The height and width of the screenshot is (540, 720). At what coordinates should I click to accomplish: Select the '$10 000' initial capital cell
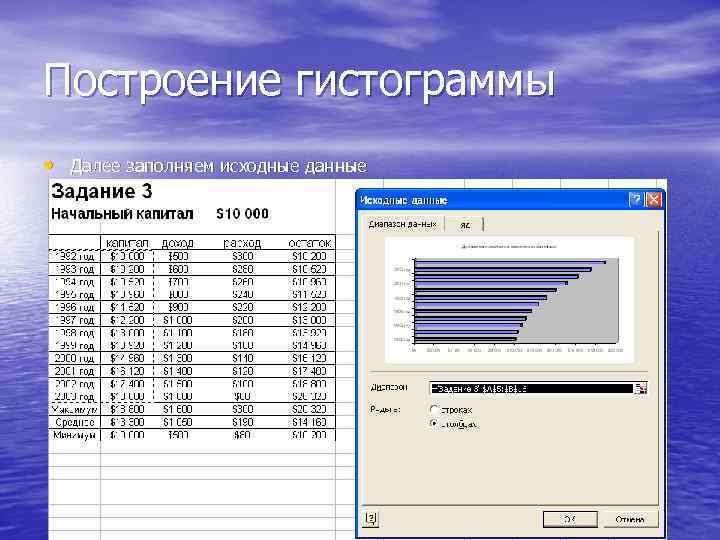(242, 214)
